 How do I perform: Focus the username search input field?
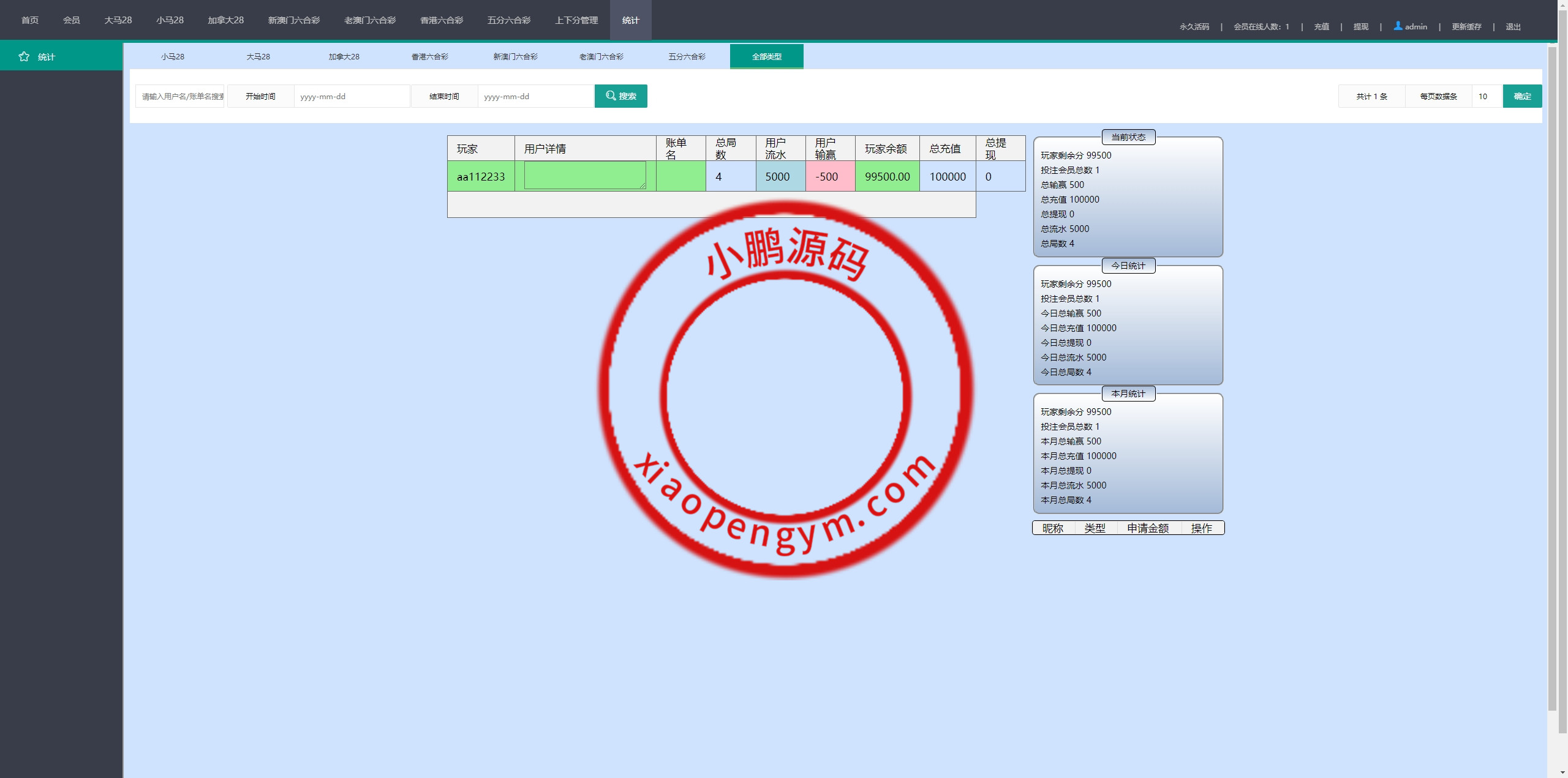click(180, 96)
